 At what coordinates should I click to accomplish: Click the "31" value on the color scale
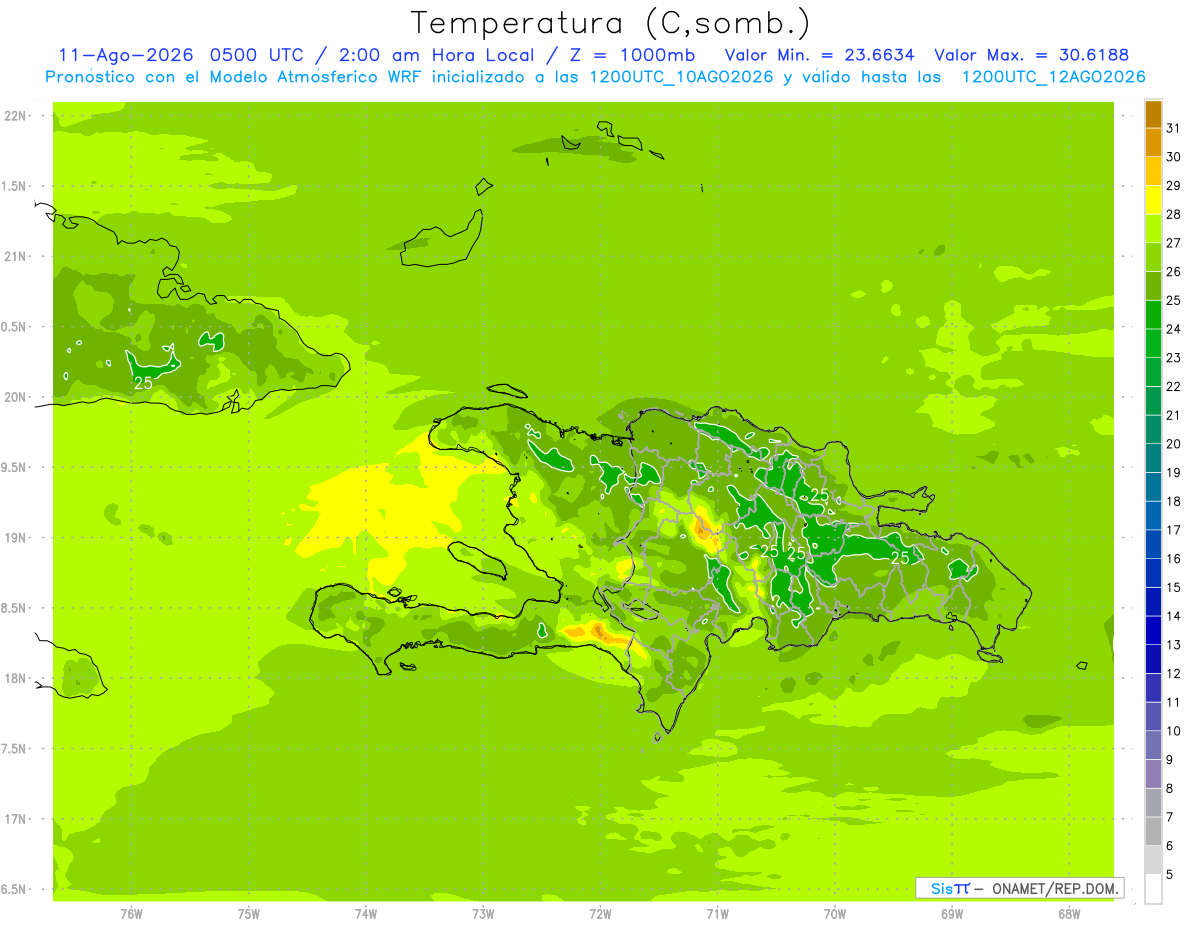[x=1174, y=128]
